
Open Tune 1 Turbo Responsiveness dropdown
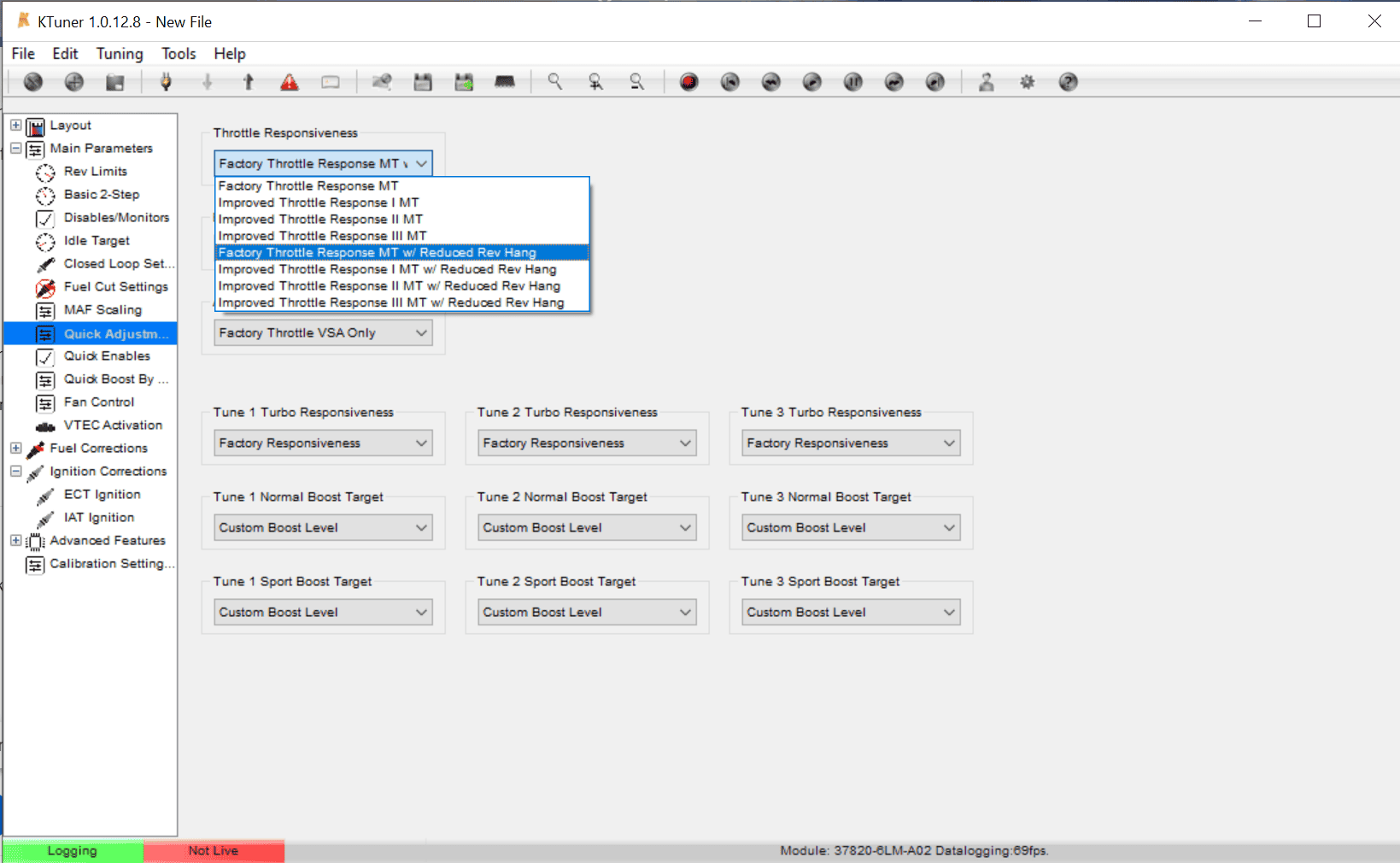point(323,443)
